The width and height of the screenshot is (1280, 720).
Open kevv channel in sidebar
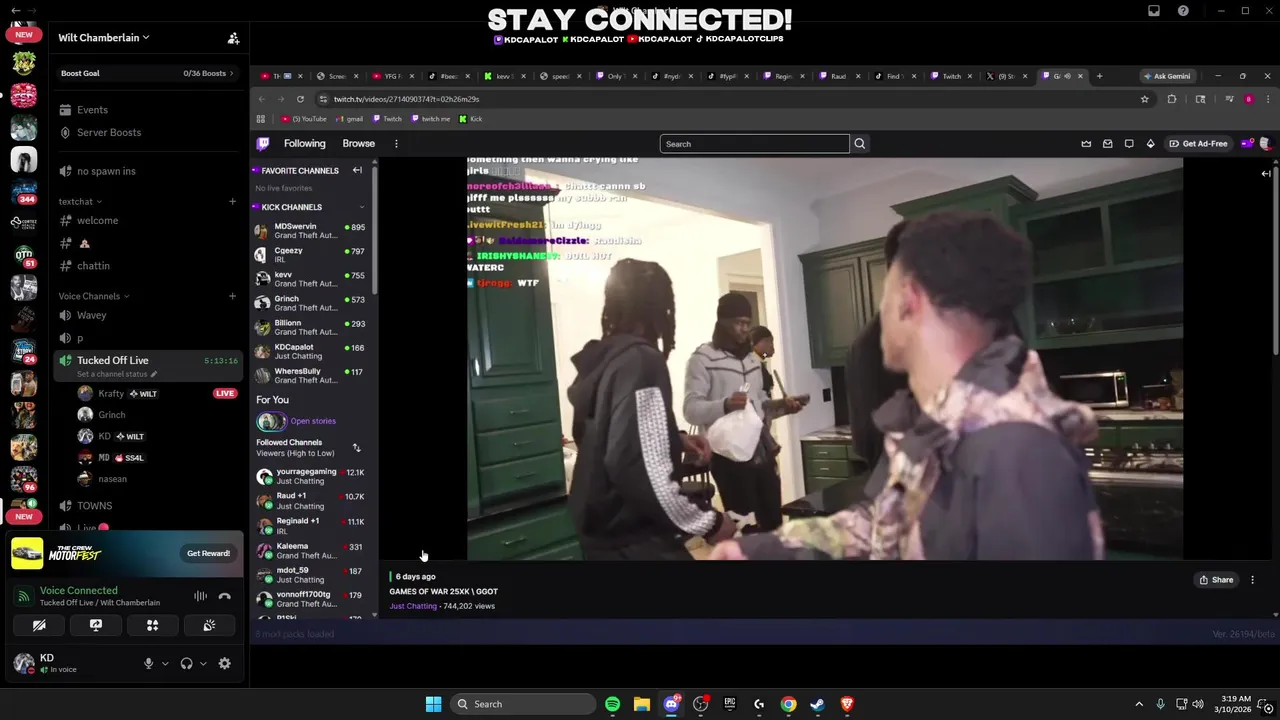click(311, 279)
